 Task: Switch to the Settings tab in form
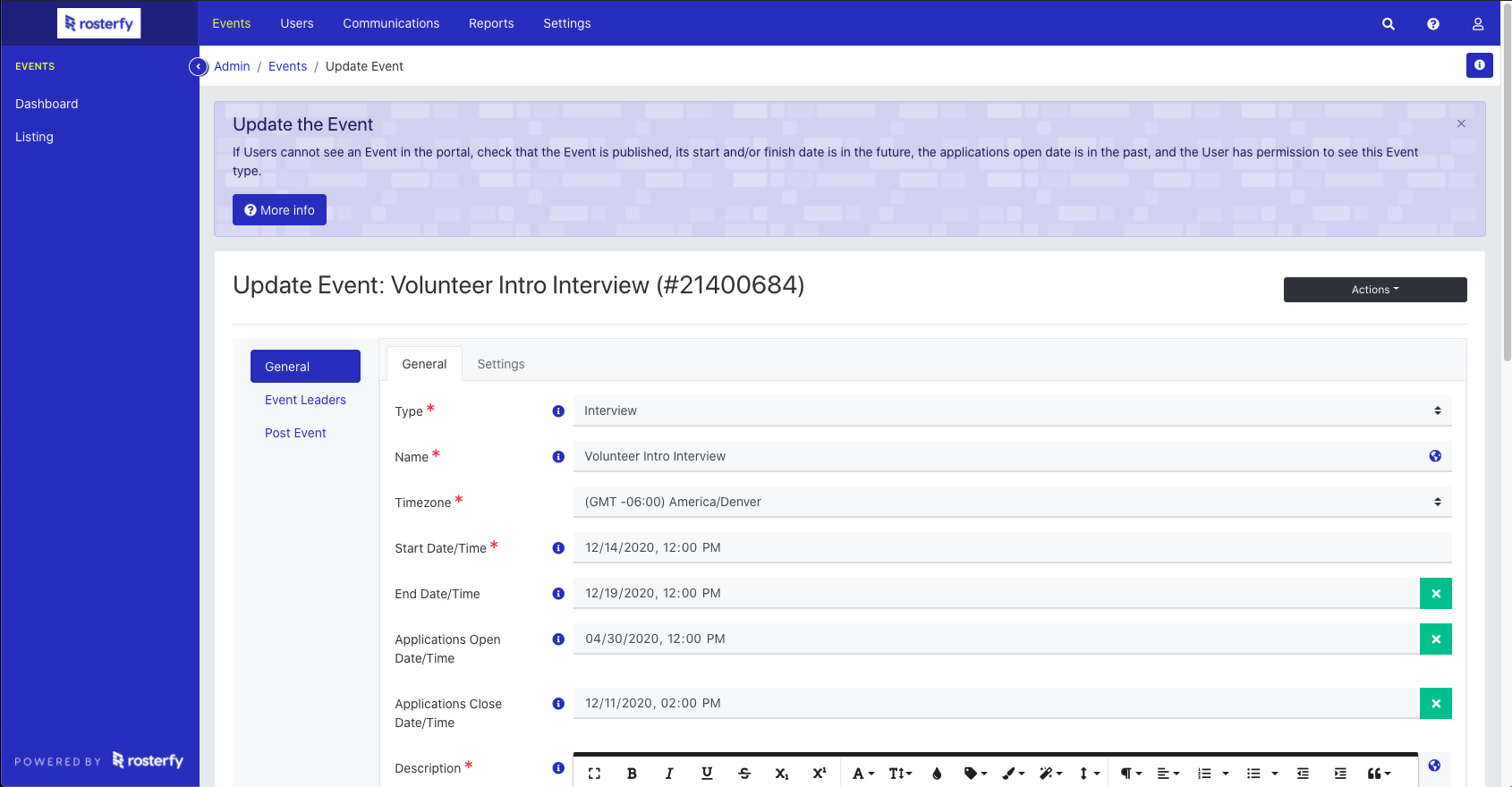(501, 364)
